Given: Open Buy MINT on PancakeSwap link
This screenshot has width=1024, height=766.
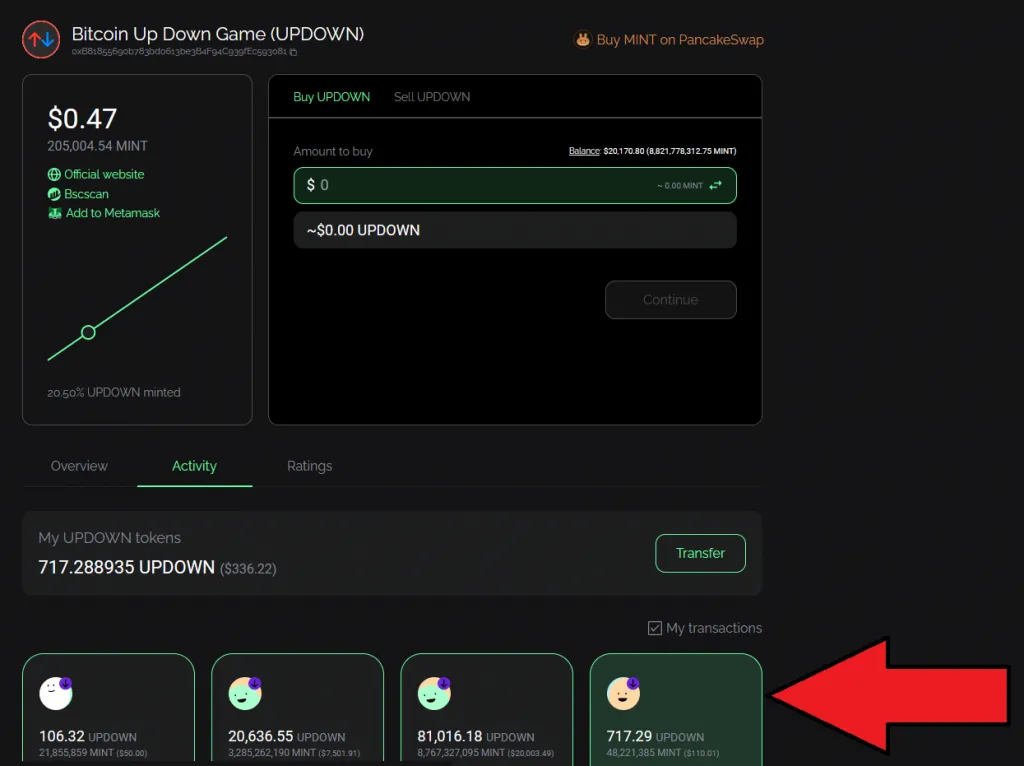Looking at the screenshot, I should (680, 40).
